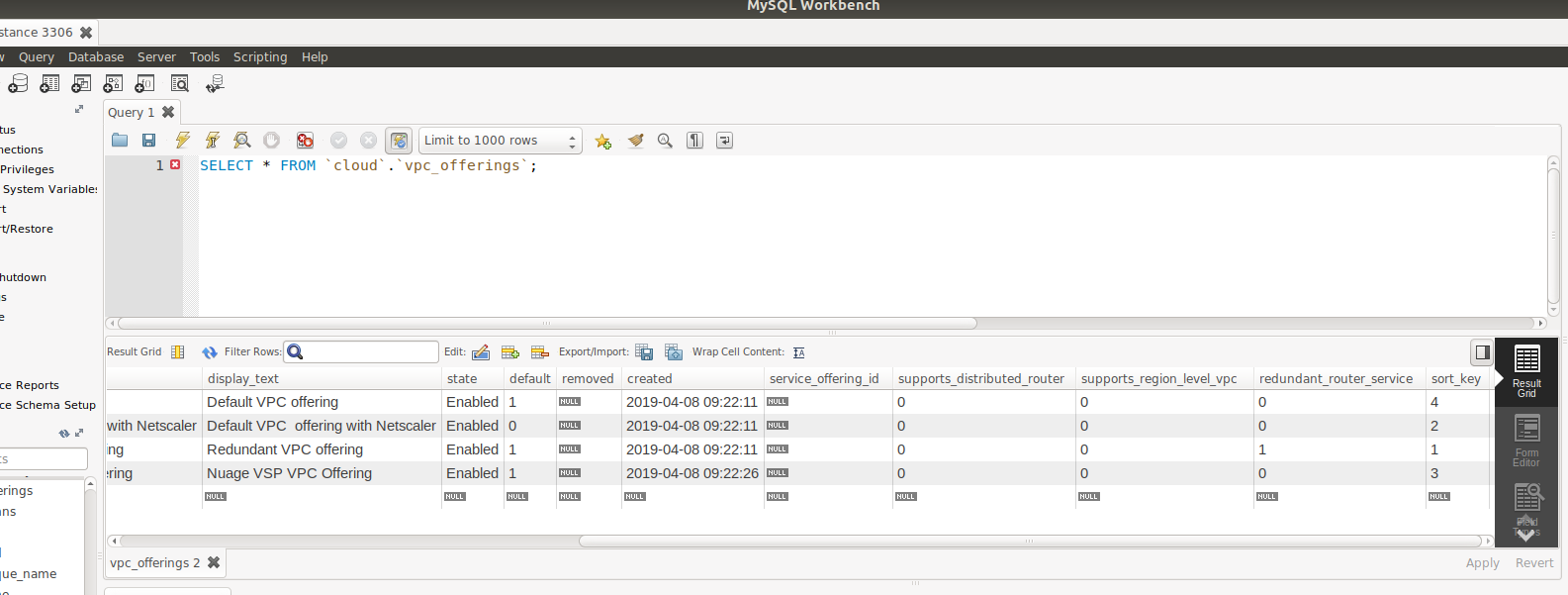The width and height of the screenshot is (1568, 595).
Task: Open the Scripting menu
Action: tap(260, 57)
